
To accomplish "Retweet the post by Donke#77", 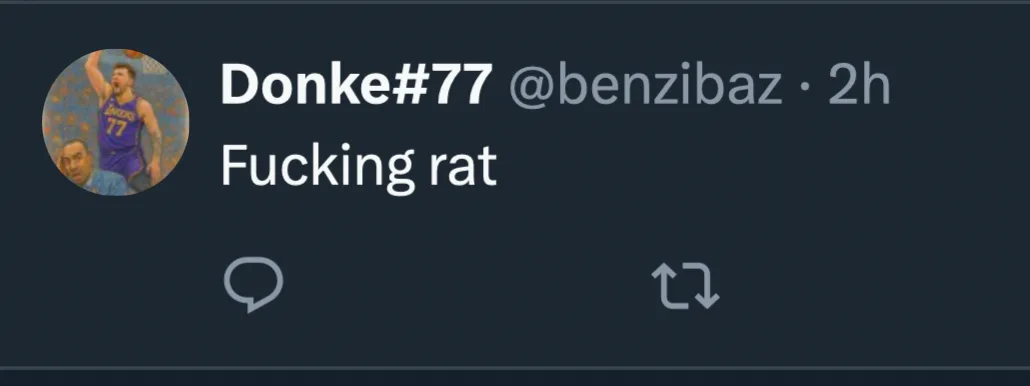I will (x=685, y=286).
